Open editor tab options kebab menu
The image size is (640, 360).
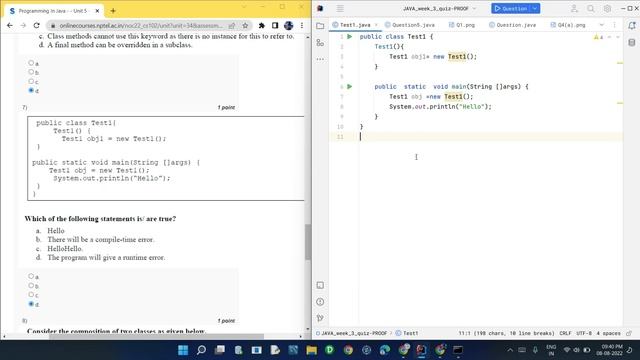(x=614, y=25)
